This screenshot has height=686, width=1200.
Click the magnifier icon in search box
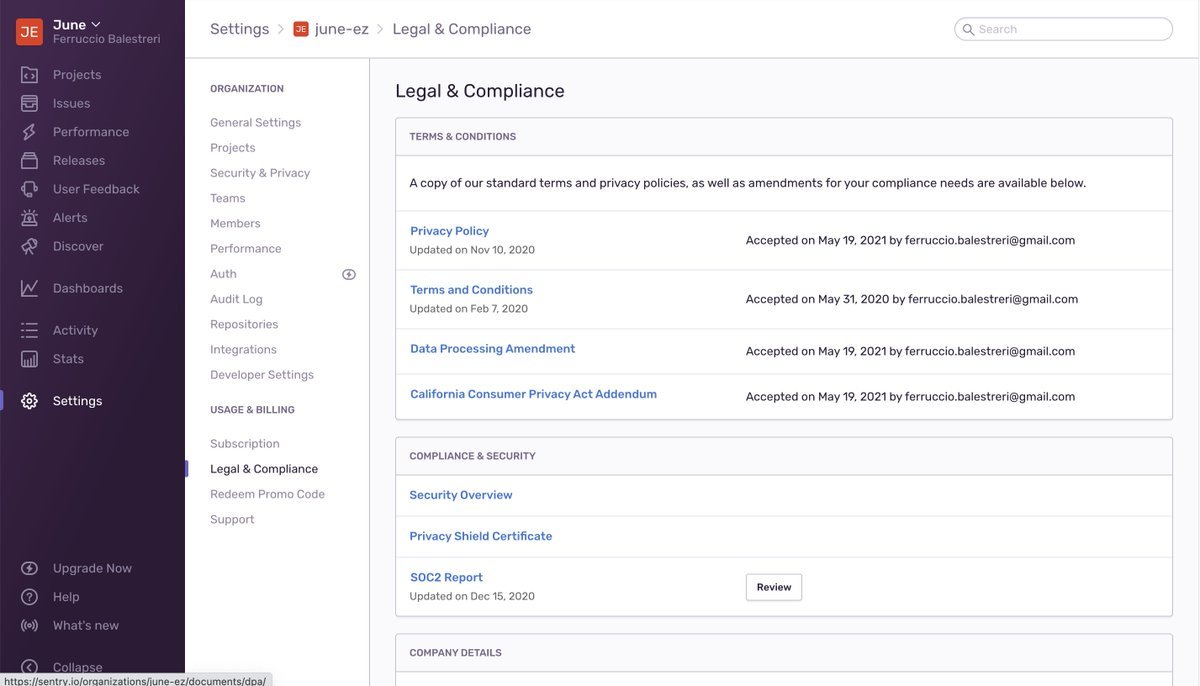click(968, 30)
